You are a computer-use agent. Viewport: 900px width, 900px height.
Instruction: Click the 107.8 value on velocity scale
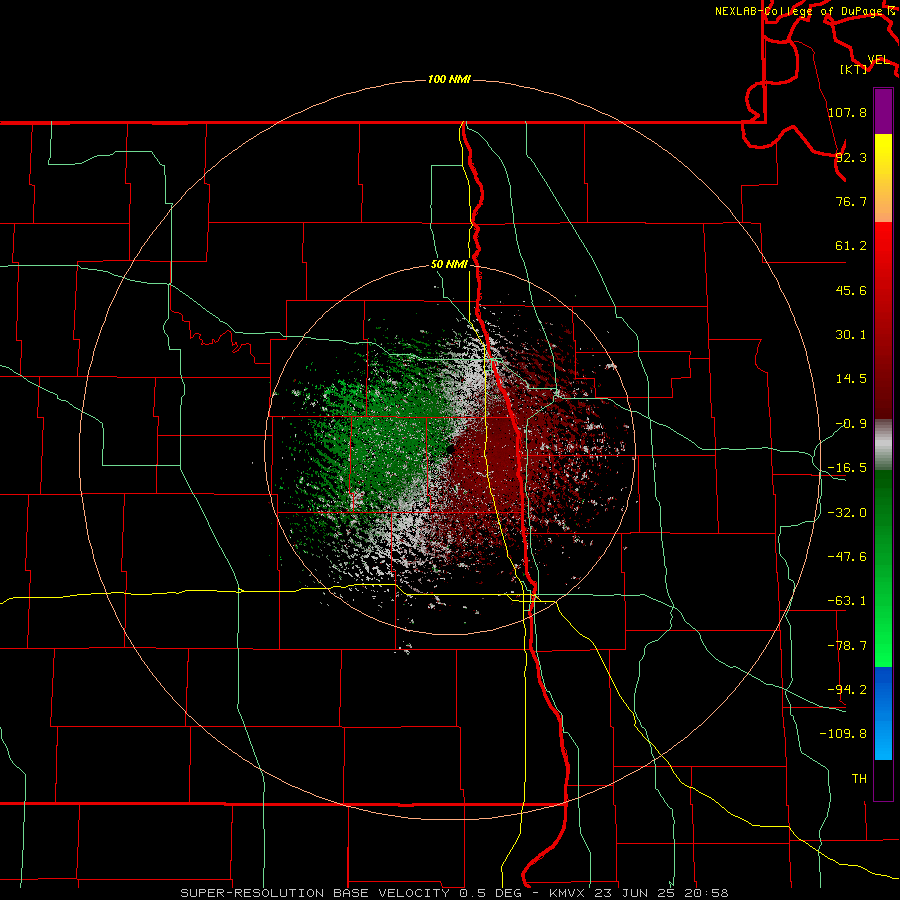pos(847,112)
